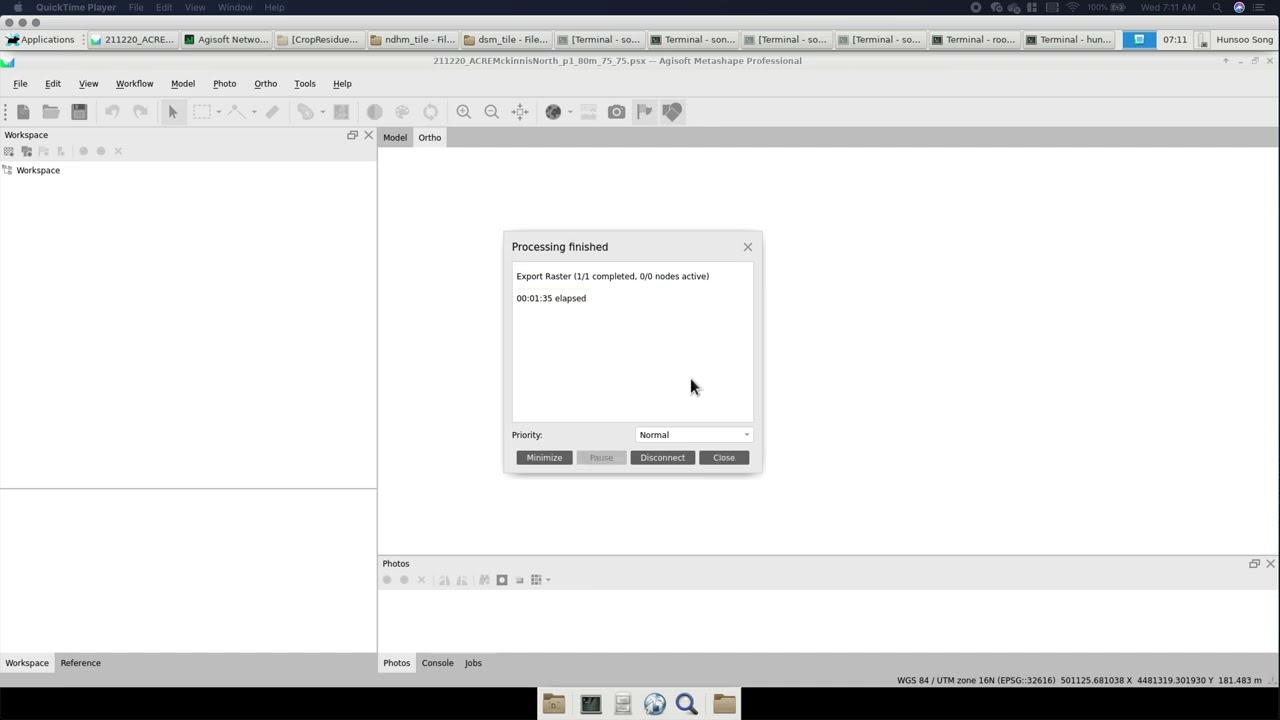Zoom in with the magnifier plus icon
The width and height of the screenshot is (1280, 720).
coord(464,112)
